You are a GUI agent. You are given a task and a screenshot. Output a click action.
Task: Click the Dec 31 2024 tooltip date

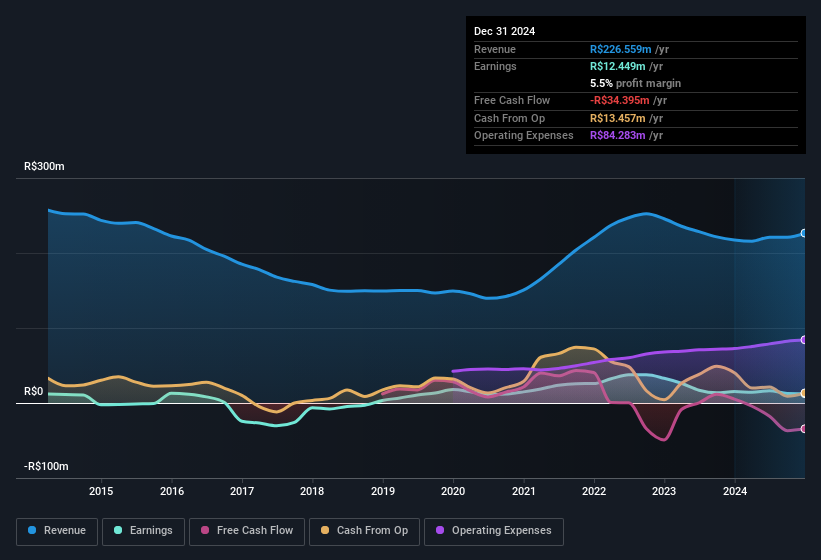pyautogui.click(x=504, y=31)
